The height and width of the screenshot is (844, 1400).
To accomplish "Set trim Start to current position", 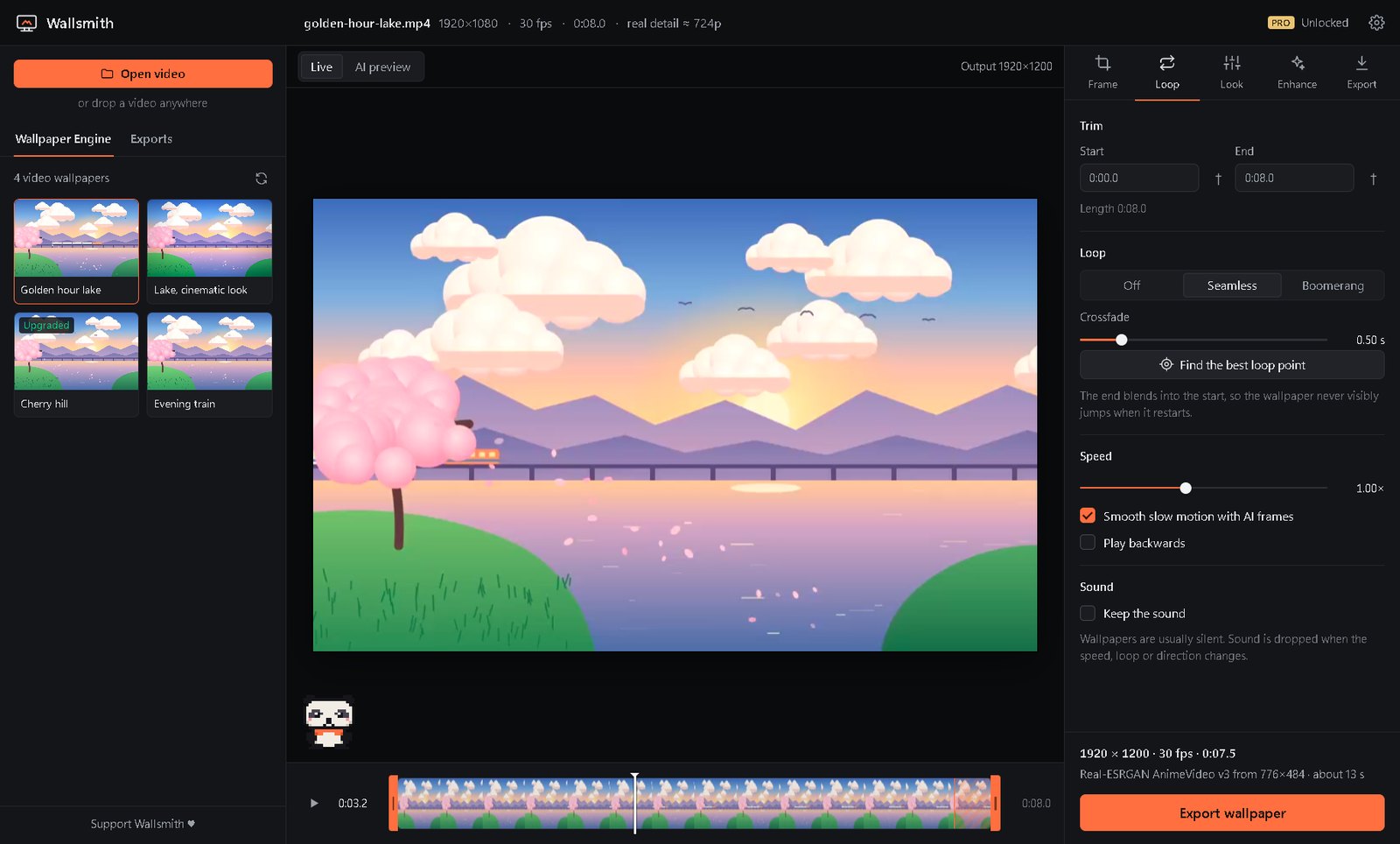I will [x=1218, y=179].
